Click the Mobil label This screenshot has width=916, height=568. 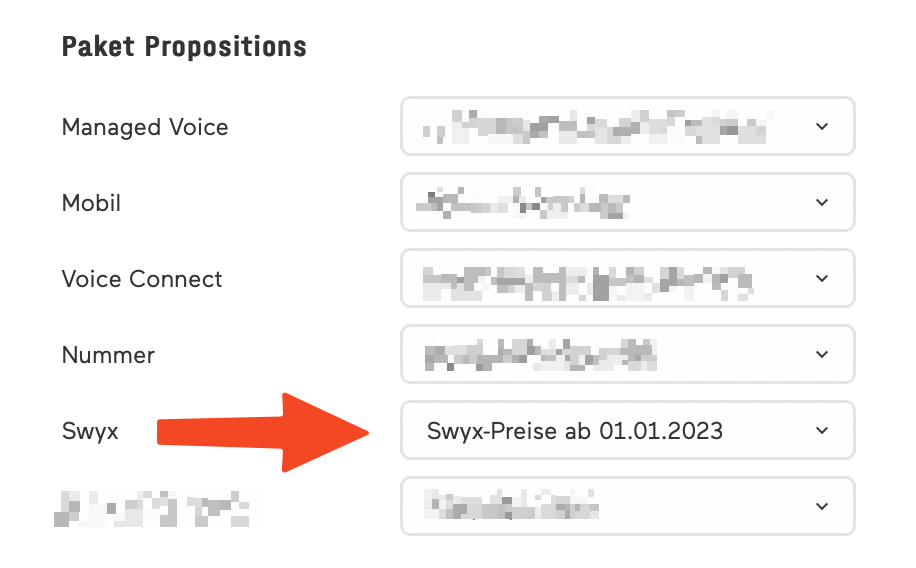point(91,204)
